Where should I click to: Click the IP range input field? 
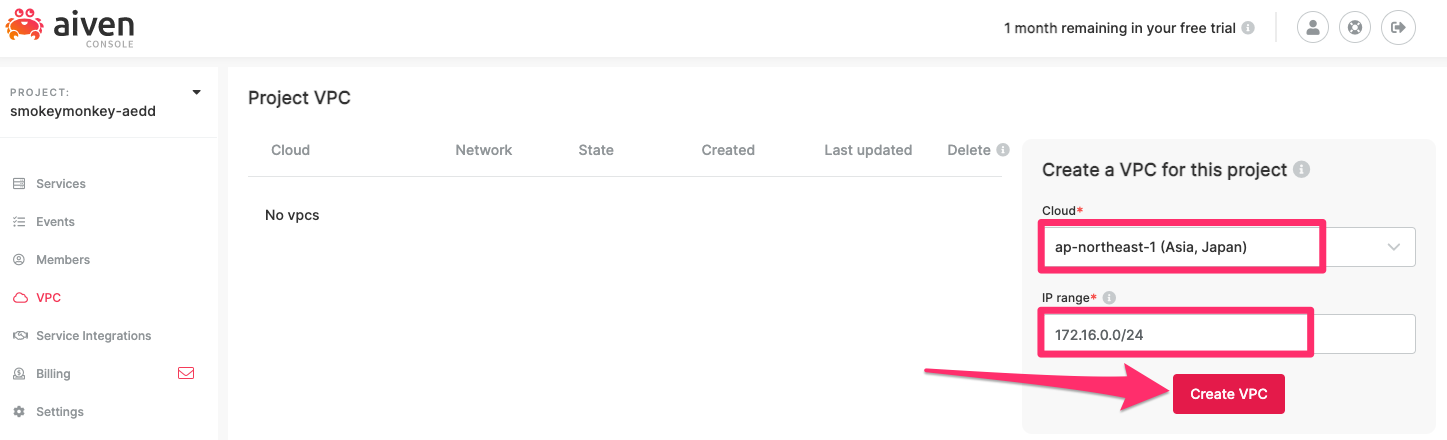pyautogui.click(x=1228, y=334)
